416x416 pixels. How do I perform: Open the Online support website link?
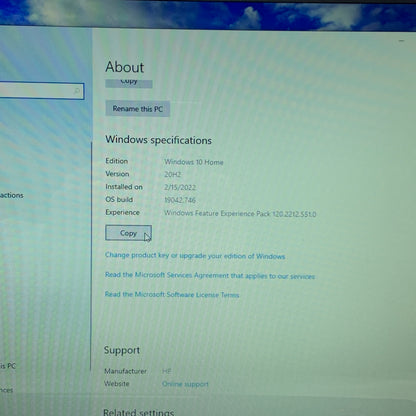pyautogui.click(x=185, y=384)
